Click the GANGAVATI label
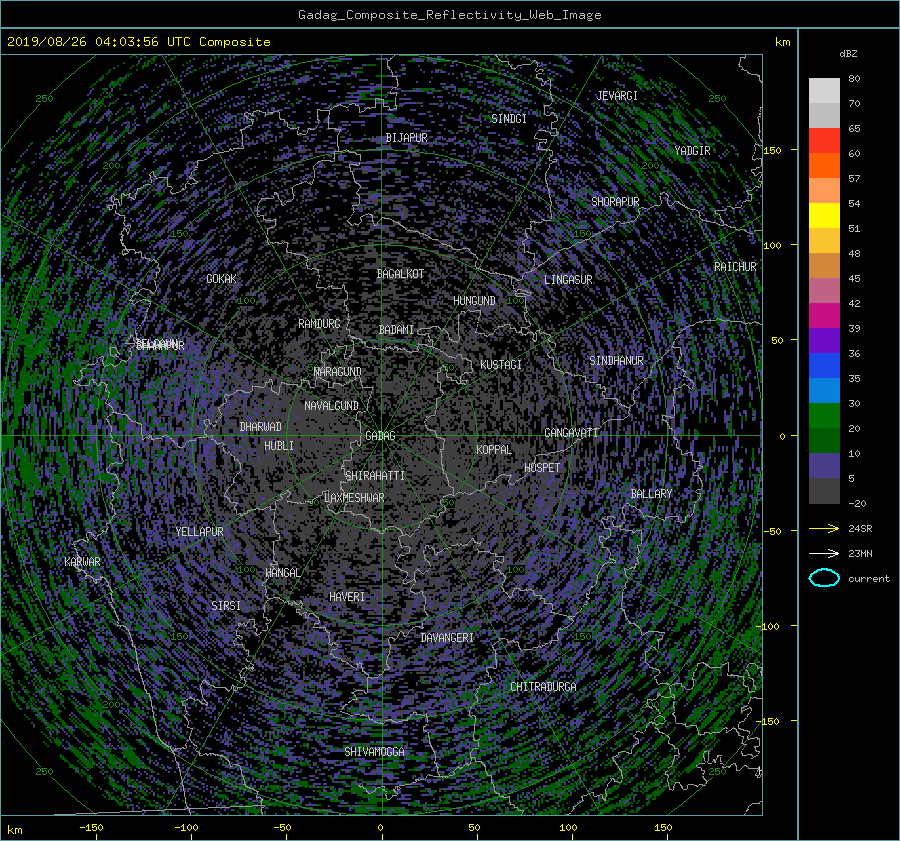Viewport: 900px width, 841px height. point(571,432)
